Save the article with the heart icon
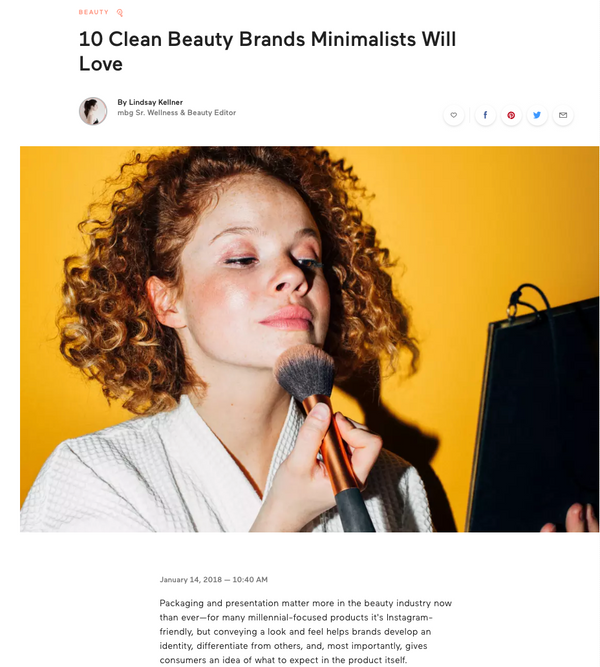The image size is (600, 667). (x=454, y=115)
